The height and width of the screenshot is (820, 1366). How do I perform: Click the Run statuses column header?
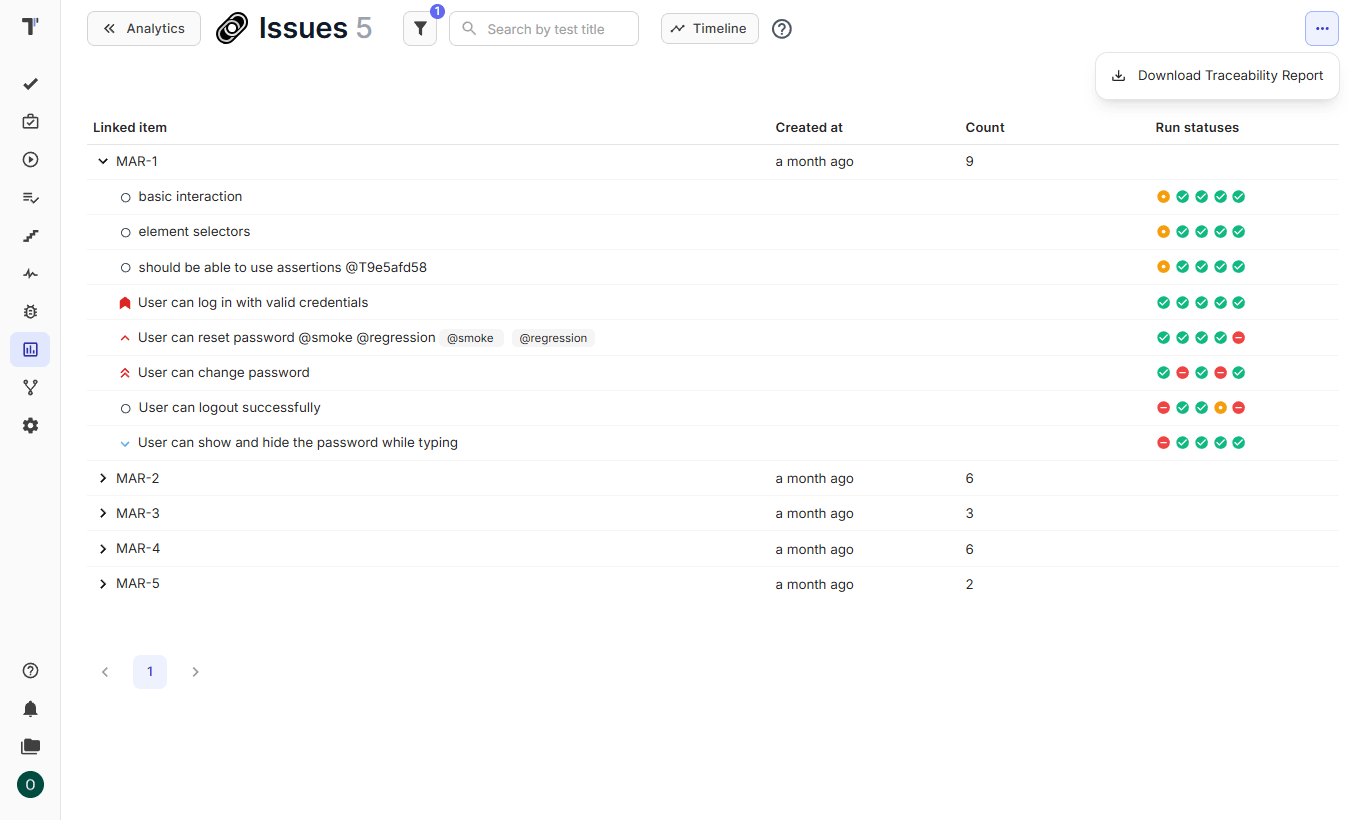(1197, 128)
